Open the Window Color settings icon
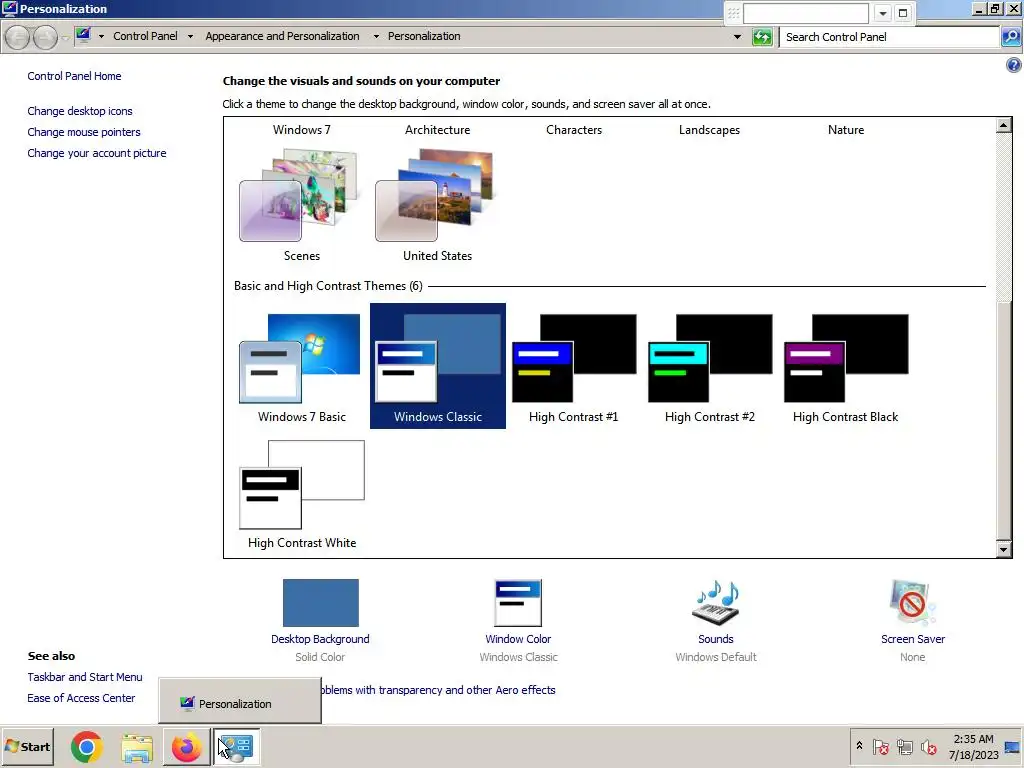 [519, 603]
